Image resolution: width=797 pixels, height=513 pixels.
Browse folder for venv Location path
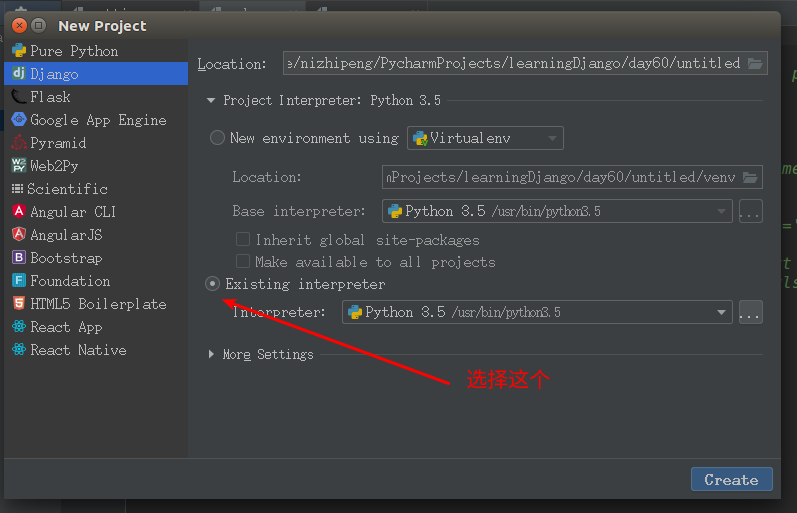pos(750,177)
